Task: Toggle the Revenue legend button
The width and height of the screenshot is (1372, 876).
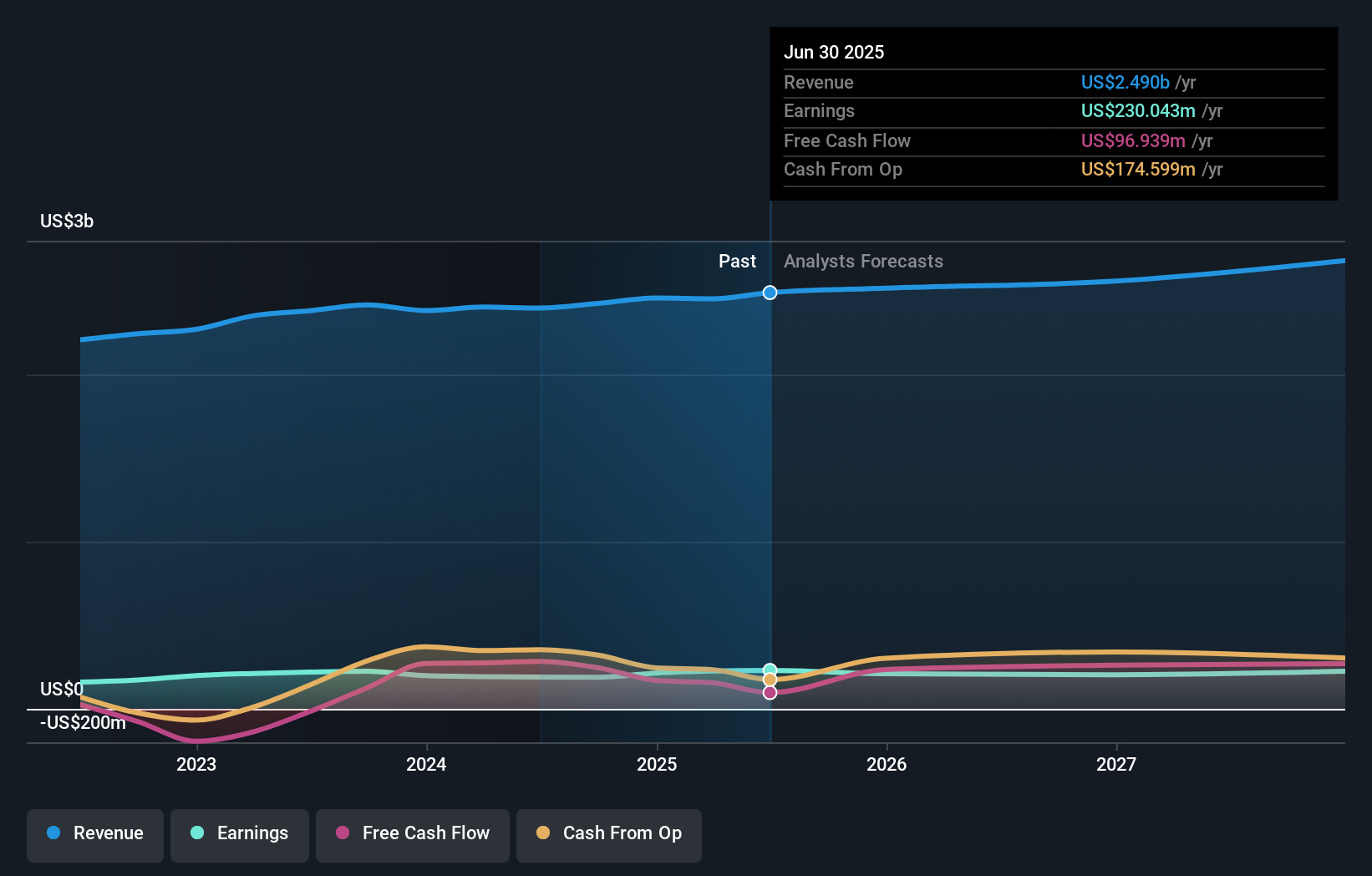Action: pos(95,834)
